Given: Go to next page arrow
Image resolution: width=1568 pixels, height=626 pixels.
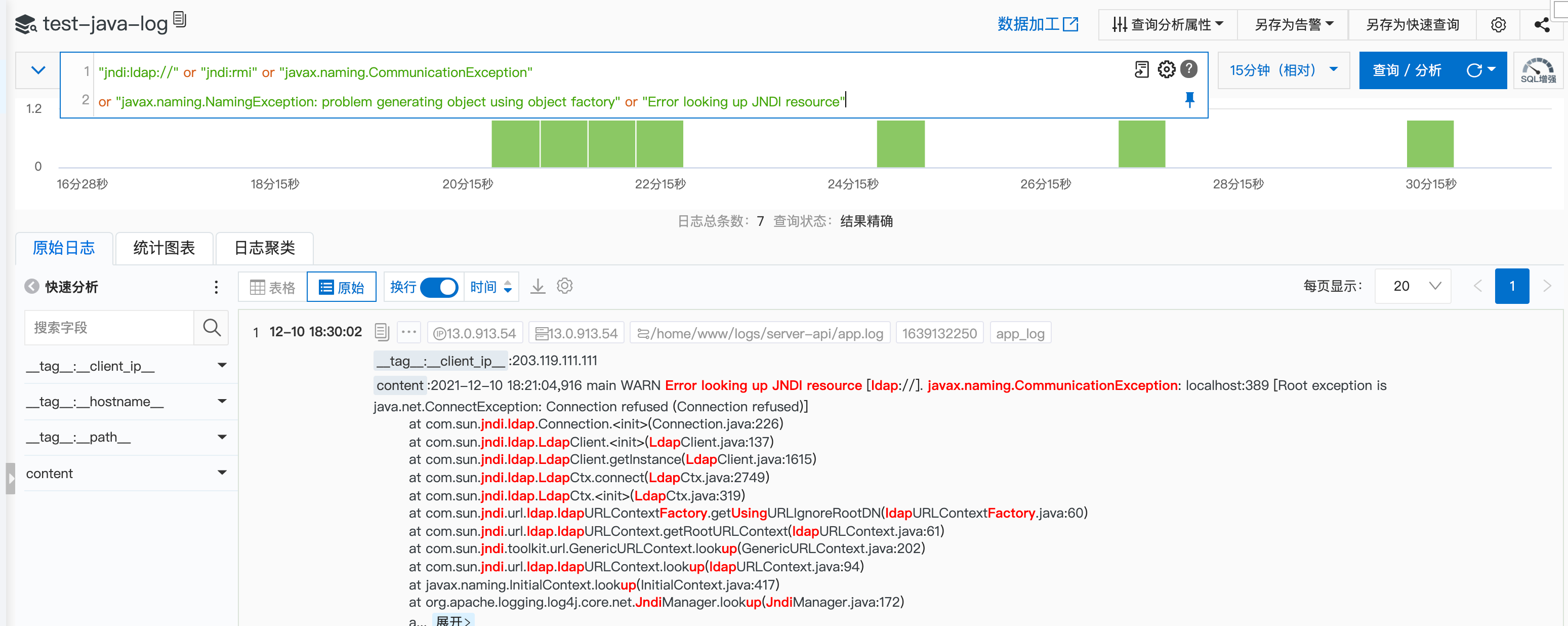Looking at the screenshot, I should pyautogui.click(x=1547, y=286).
